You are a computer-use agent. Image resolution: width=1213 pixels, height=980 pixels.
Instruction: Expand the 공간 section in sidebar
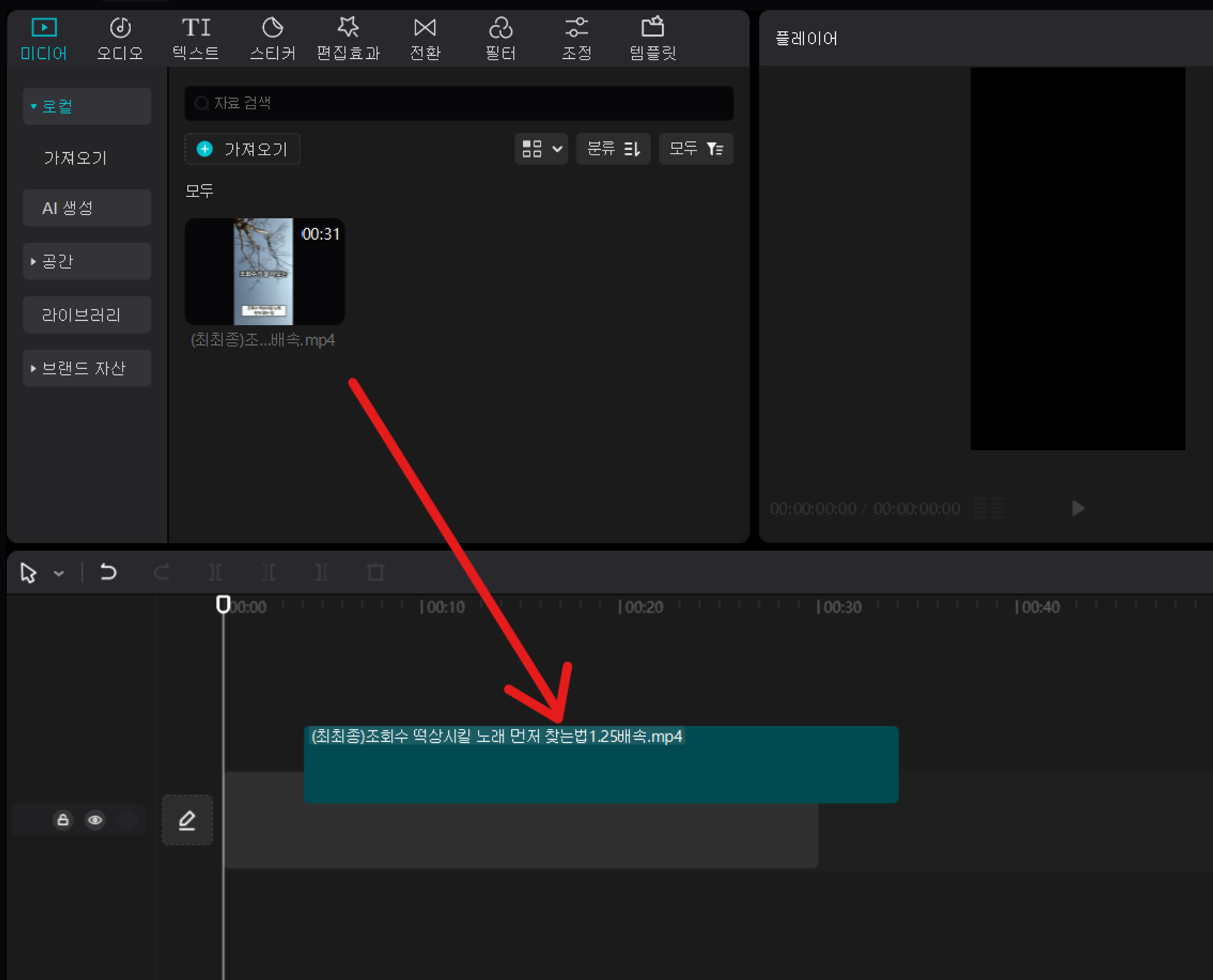(x=87, y=261)
